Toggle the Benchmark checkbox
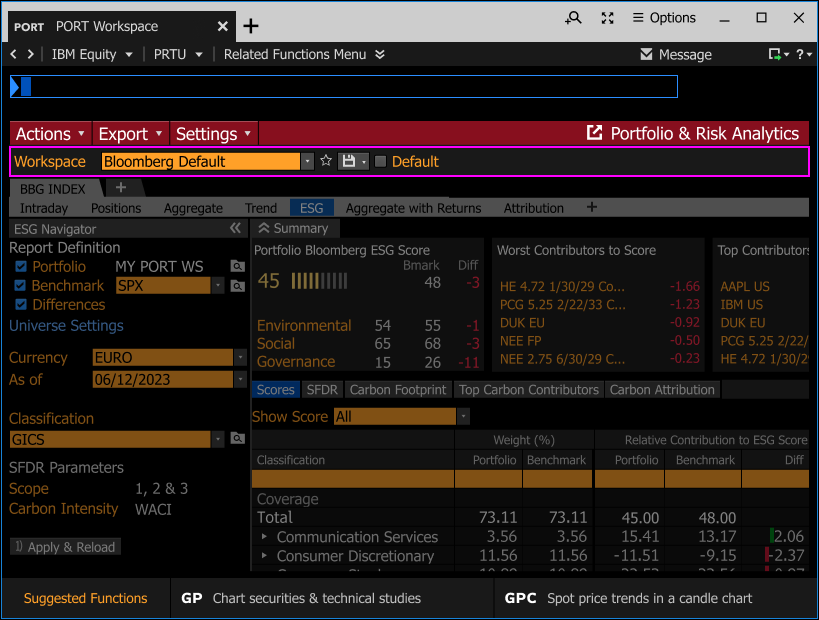Image resolution: width=819 pixels, height=620 pixels. click(x=20, y=286)
